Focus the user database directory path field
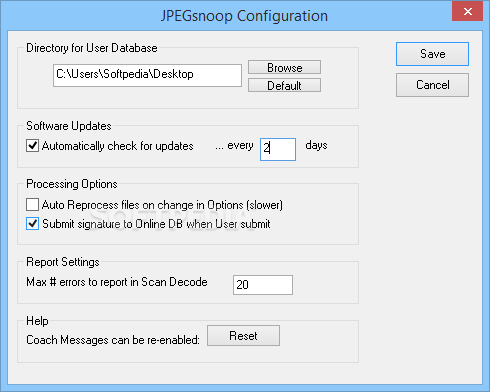The height and width of the screenshot is (392, 490). [x=147, y=76]
